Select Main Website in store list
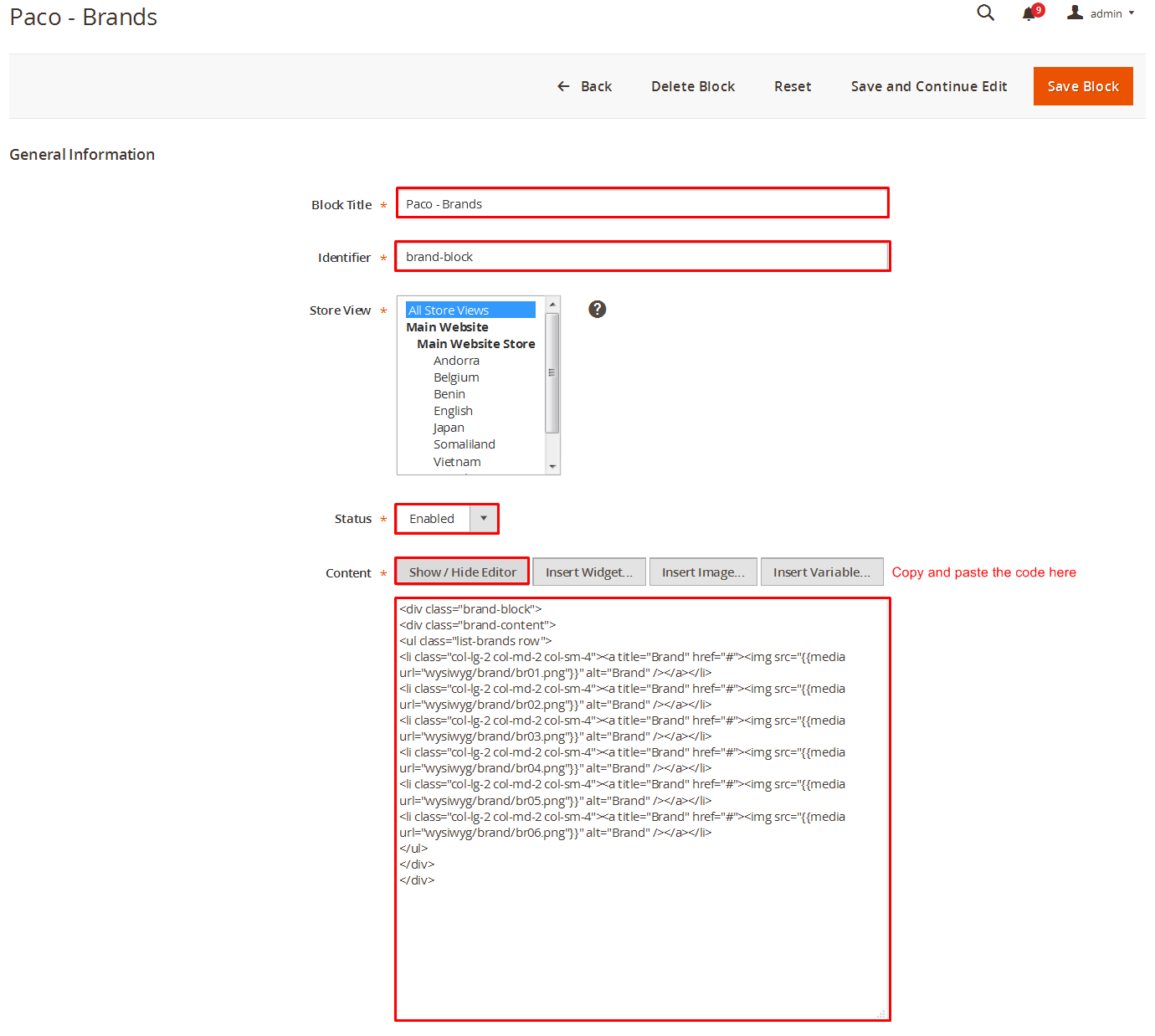Screen dimensions: 1155x1036 447,327
